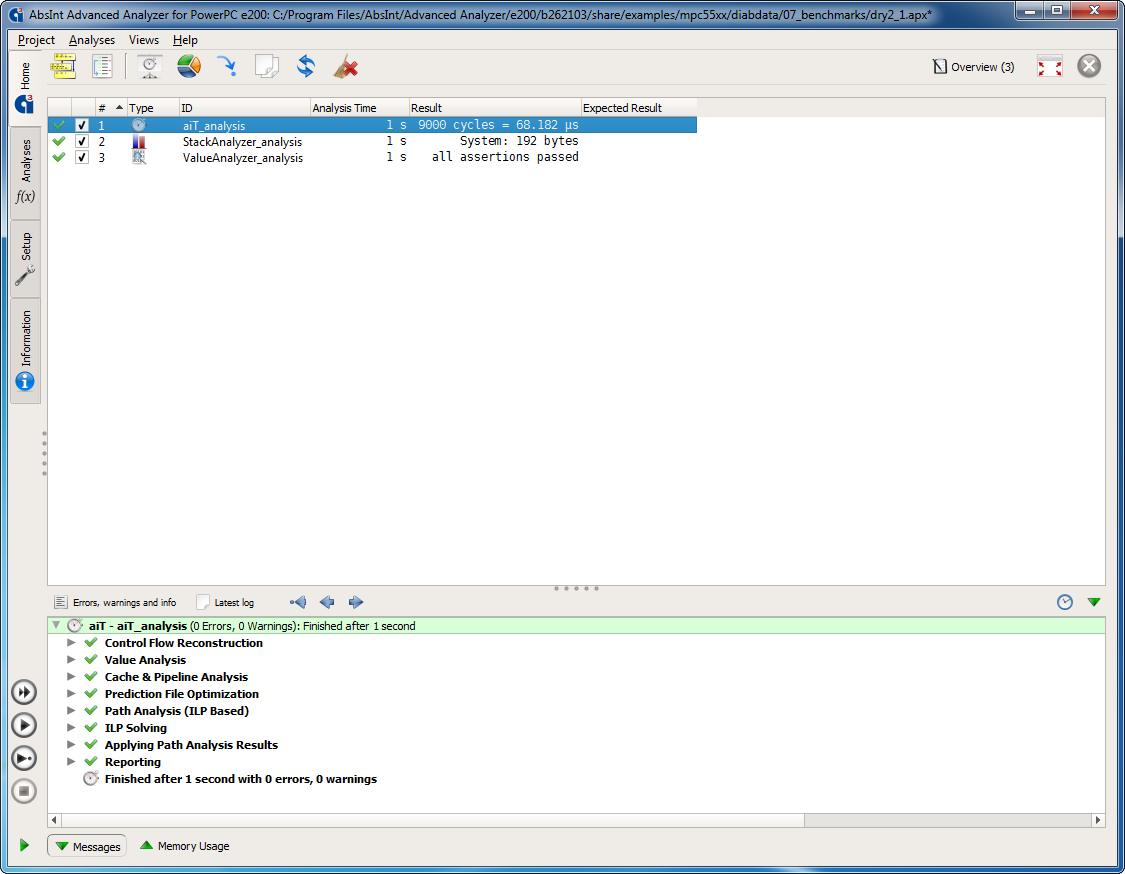Click the round play analysis button
Screen dimensions: 1125x874
24,725
